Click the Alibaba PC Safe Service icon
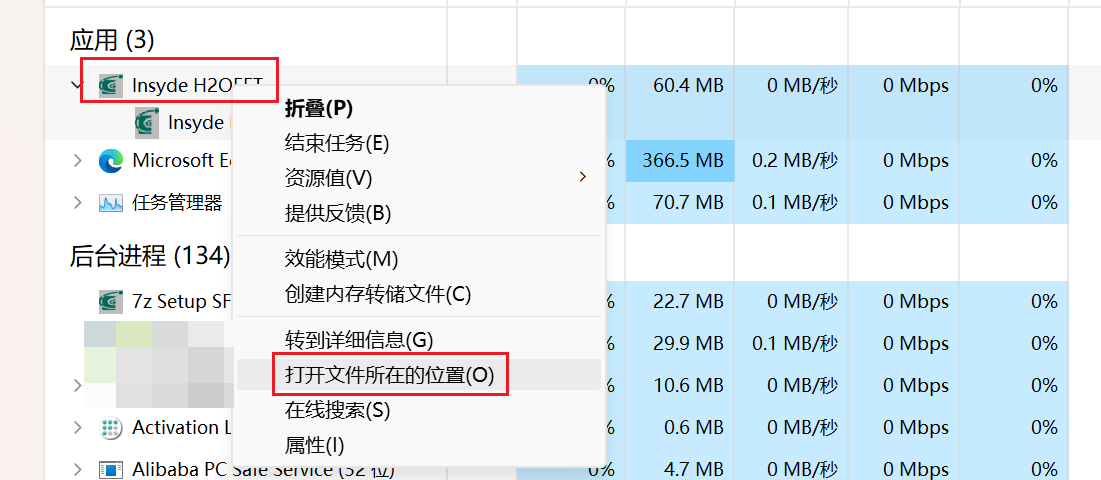The image size is (1101, 480). 110,469
